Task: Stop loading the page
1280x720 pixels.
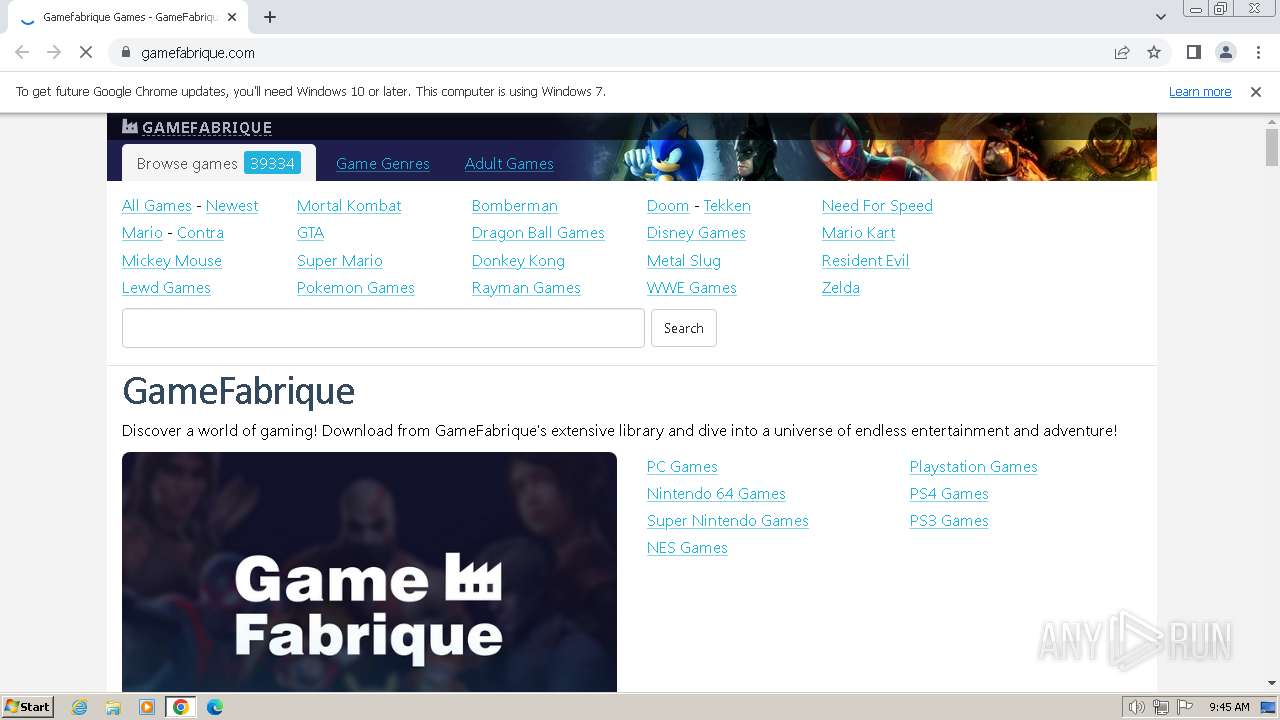Action: coord(86,52)
